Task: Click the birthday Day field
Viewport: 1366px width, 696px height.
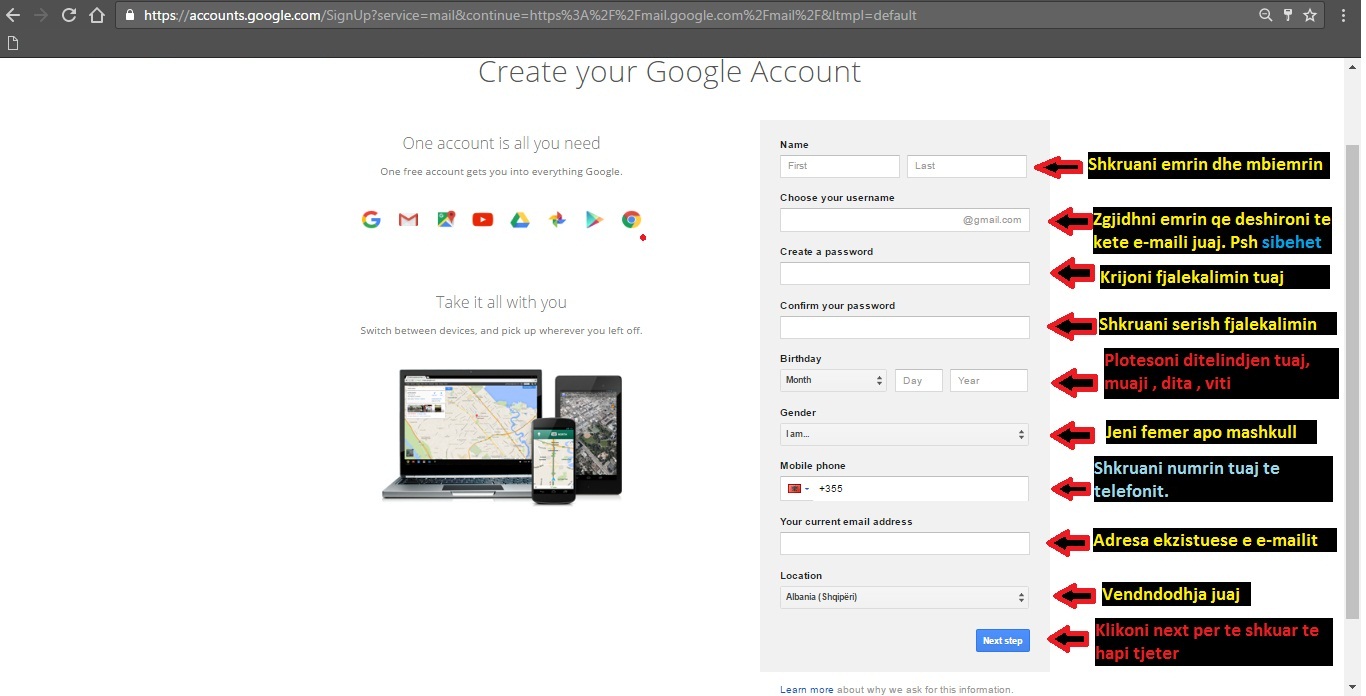Action: tap(919, 380)
